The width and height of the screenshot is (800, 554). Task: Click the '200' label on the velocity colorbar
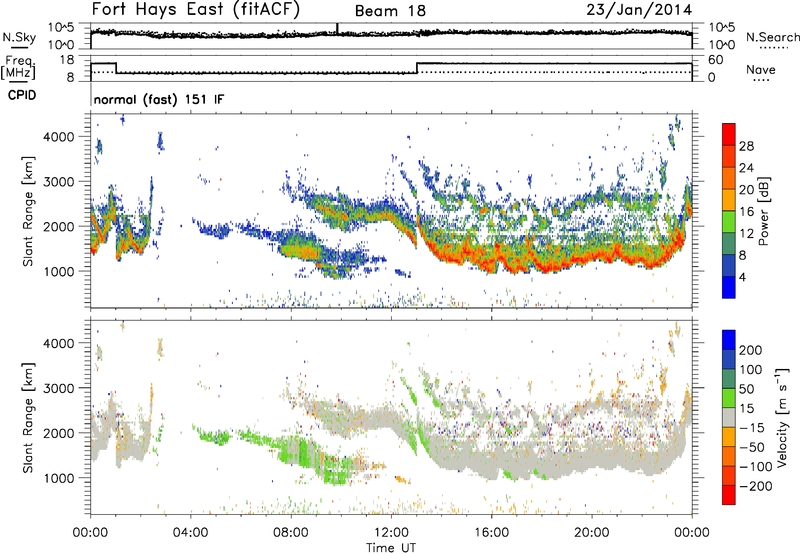pyautogui.click(x=751, y=350)
